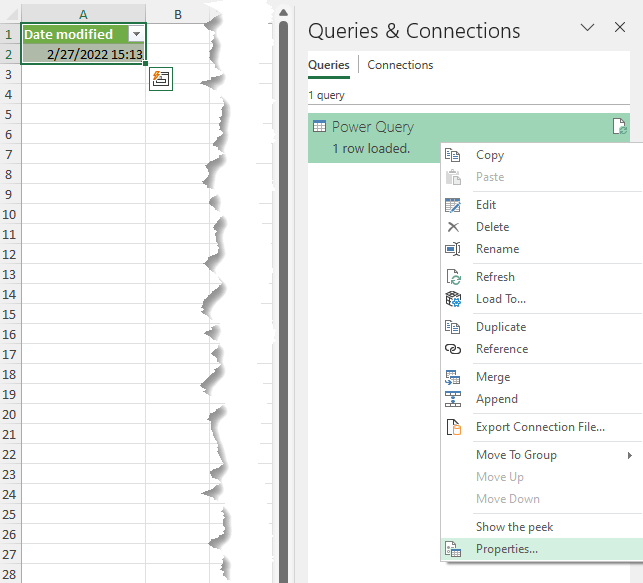
Task: Expand the Move To Group submenu
Action: pyautogui.click(x=629, y=455)
